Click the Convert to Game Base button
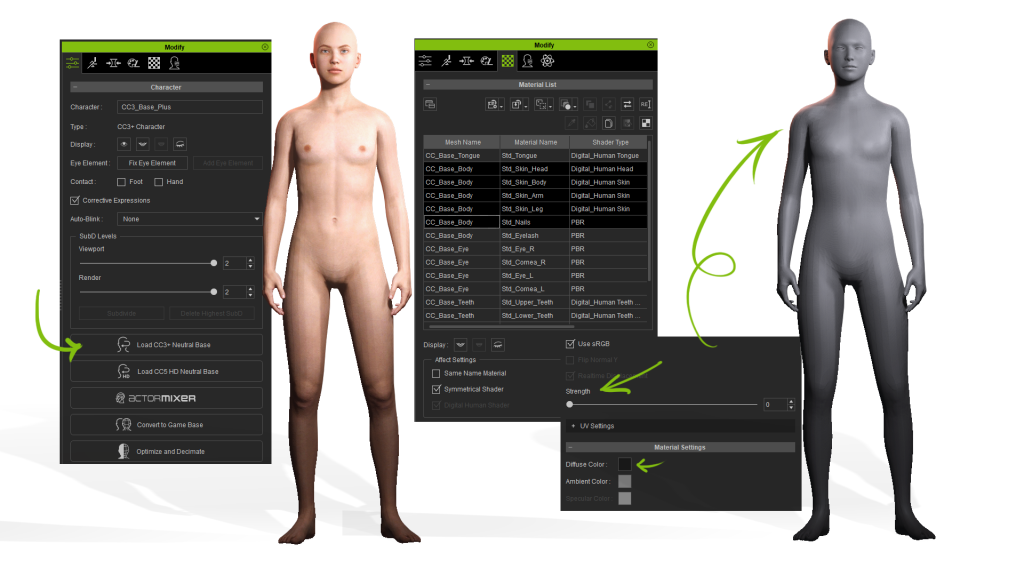 pyautogui.click(x=166, y=425)
